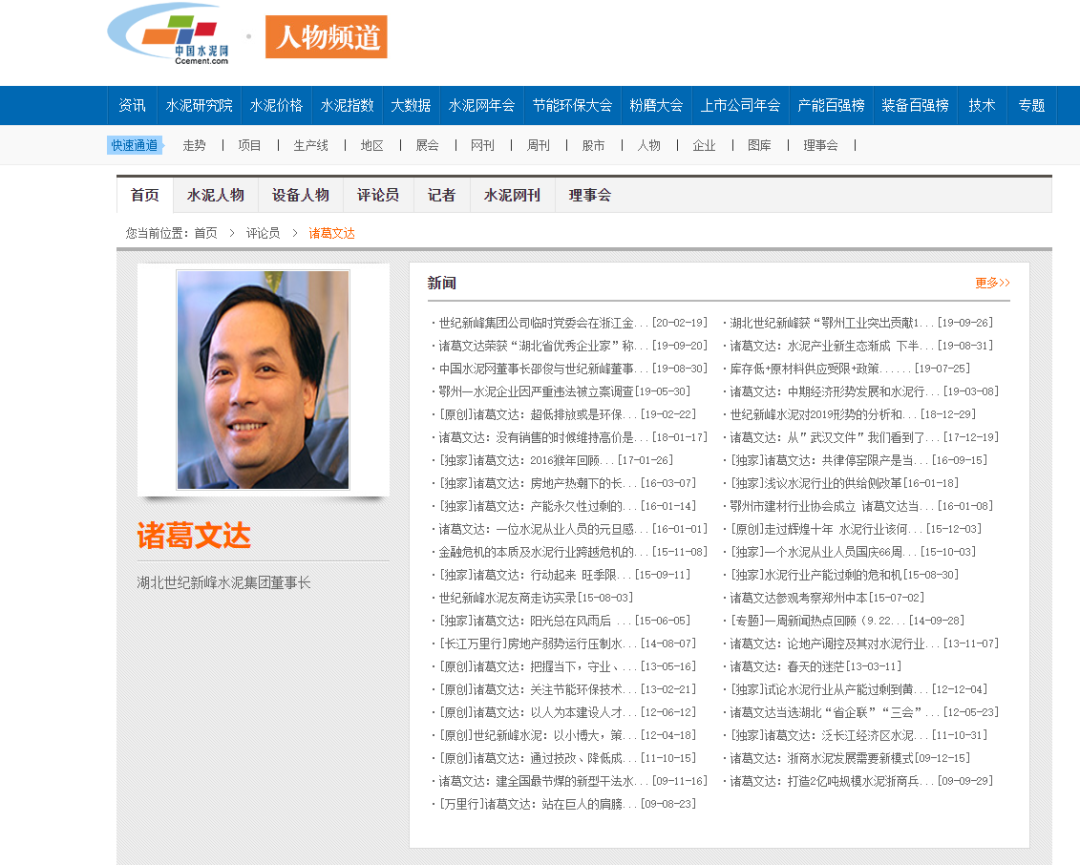Open the 评论员 channel tab
This screenshot has height=865, width=1080.
pos(378,195)
